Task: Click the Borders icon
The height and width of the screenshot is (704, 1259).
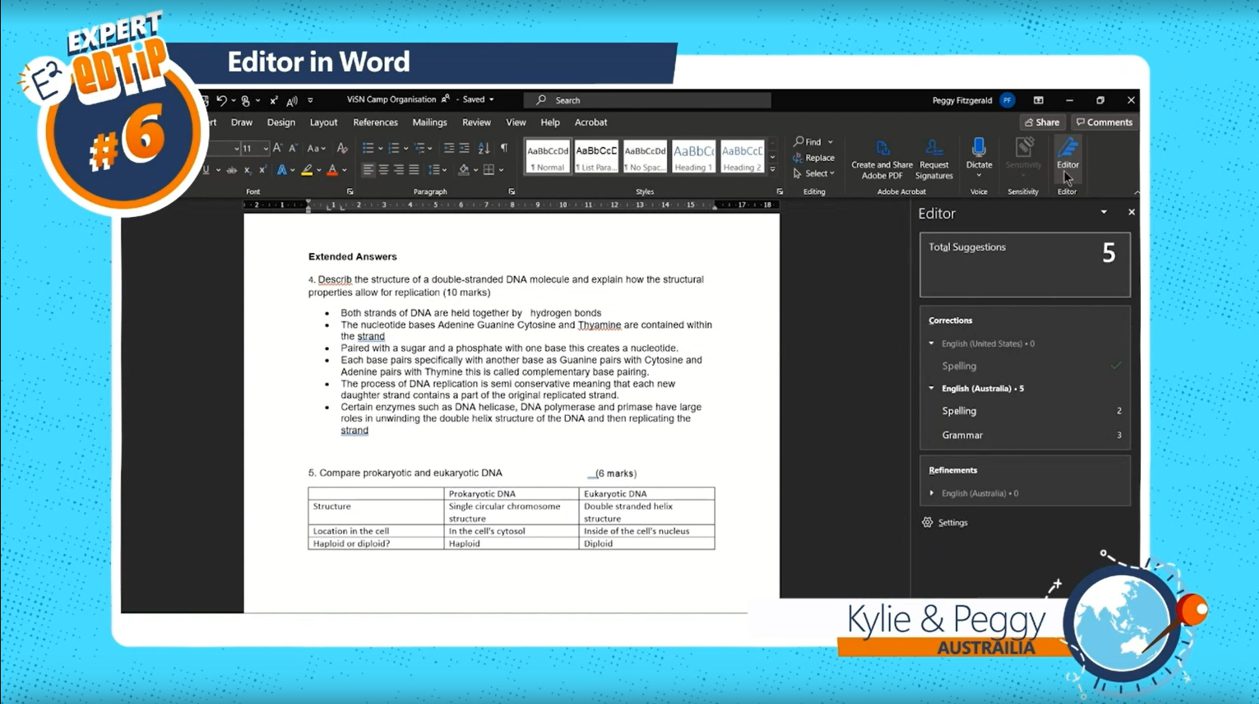Action: click(488, 170)
